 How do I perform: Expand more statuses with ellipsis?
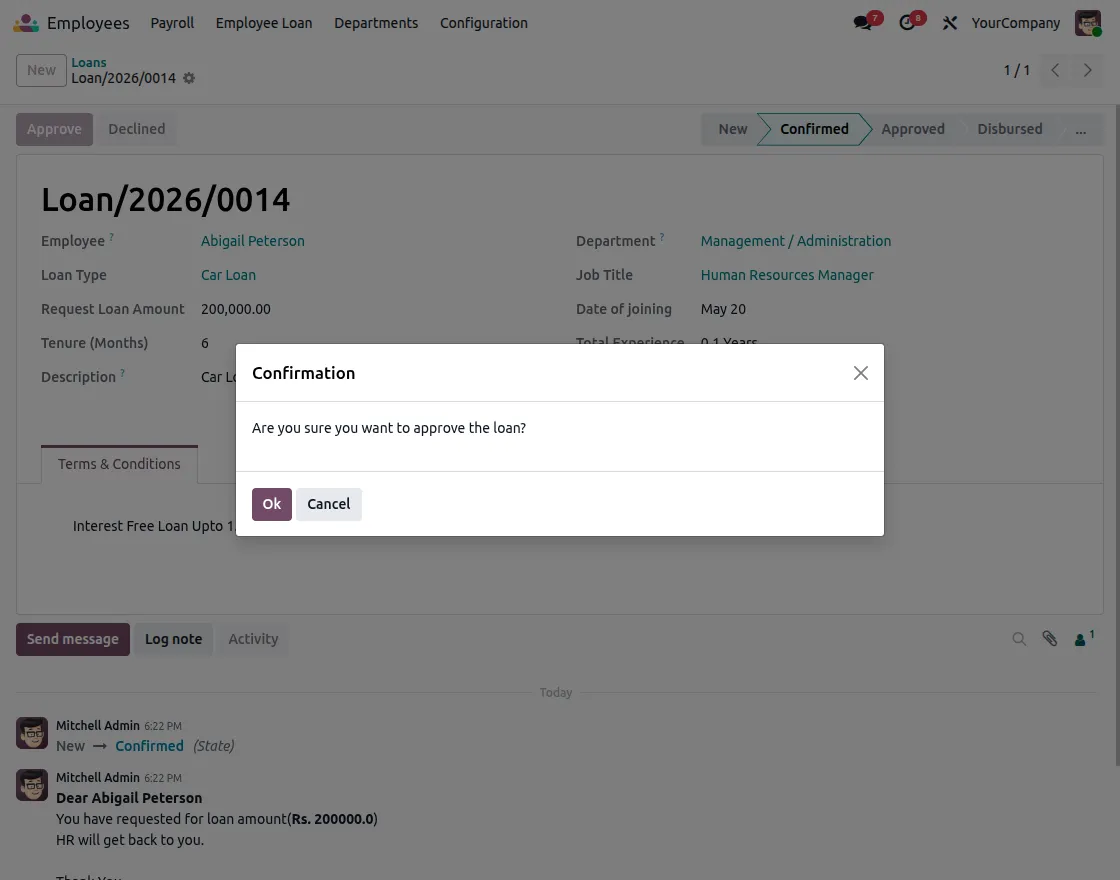click(x=1081, y=129)
